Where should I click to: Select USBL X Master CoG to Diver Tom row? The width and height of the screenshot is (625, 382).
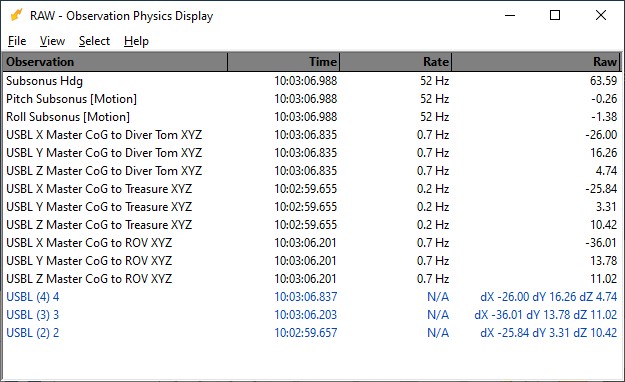point(312,135)
